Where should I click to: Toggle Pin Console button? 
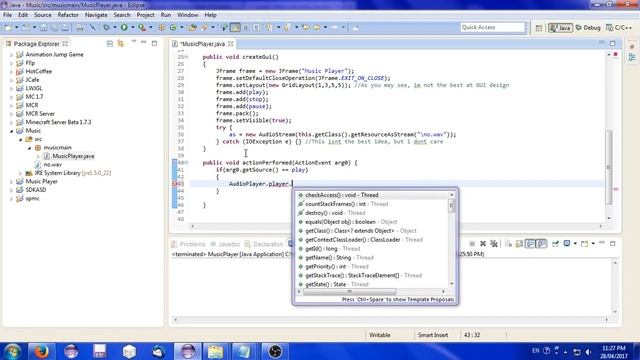click(x=555, y=244)
